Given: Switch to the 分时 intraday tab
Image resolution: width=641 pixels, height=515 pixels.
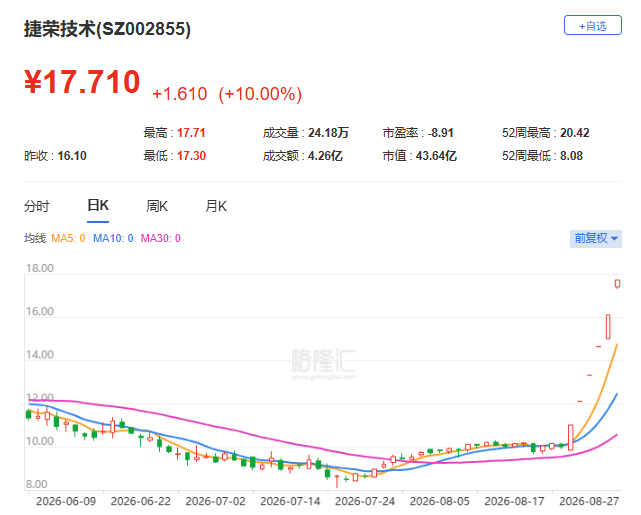Looking at the screenshot, I should [x=36, y=206].
